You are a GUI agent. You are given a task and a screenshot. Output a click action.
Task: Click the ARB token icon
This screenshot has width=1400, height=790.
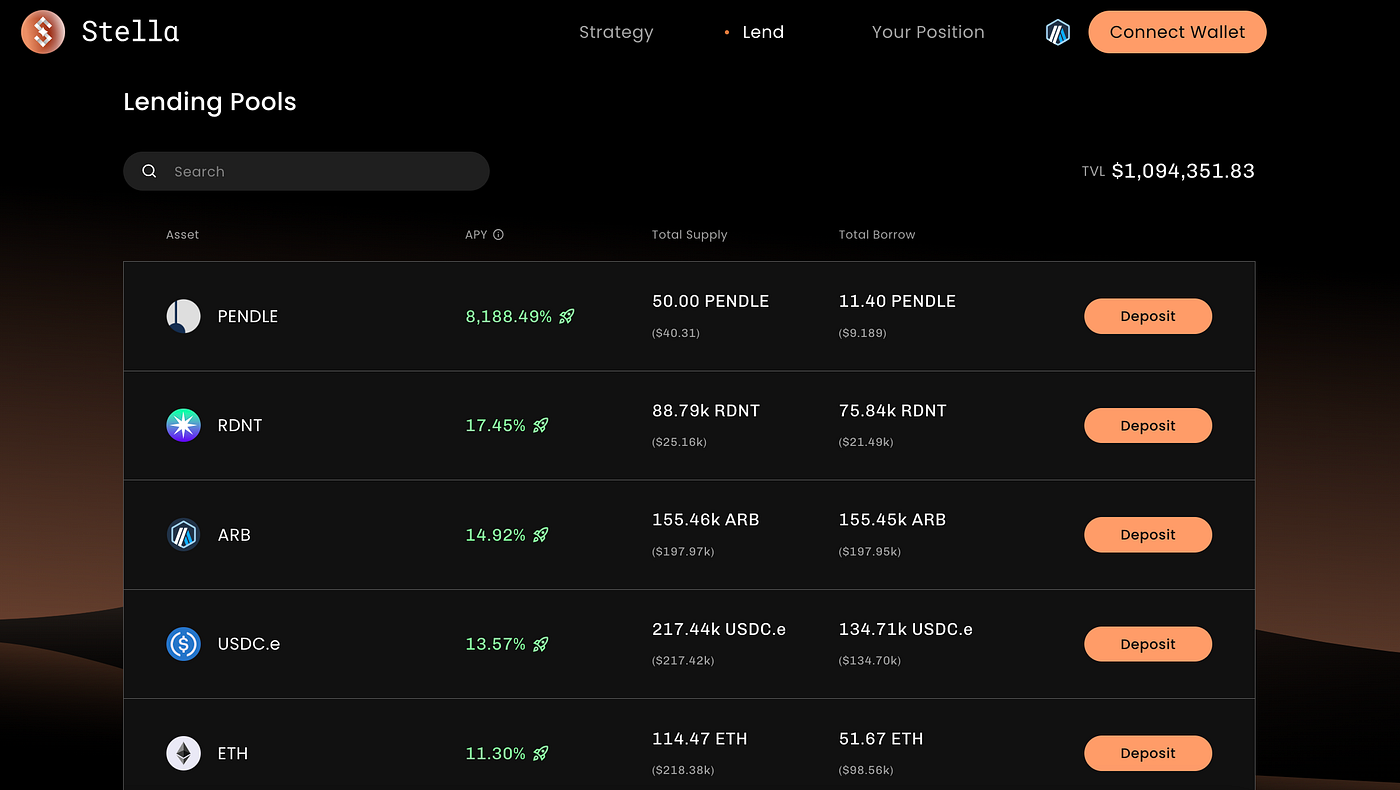pos(183,535)
